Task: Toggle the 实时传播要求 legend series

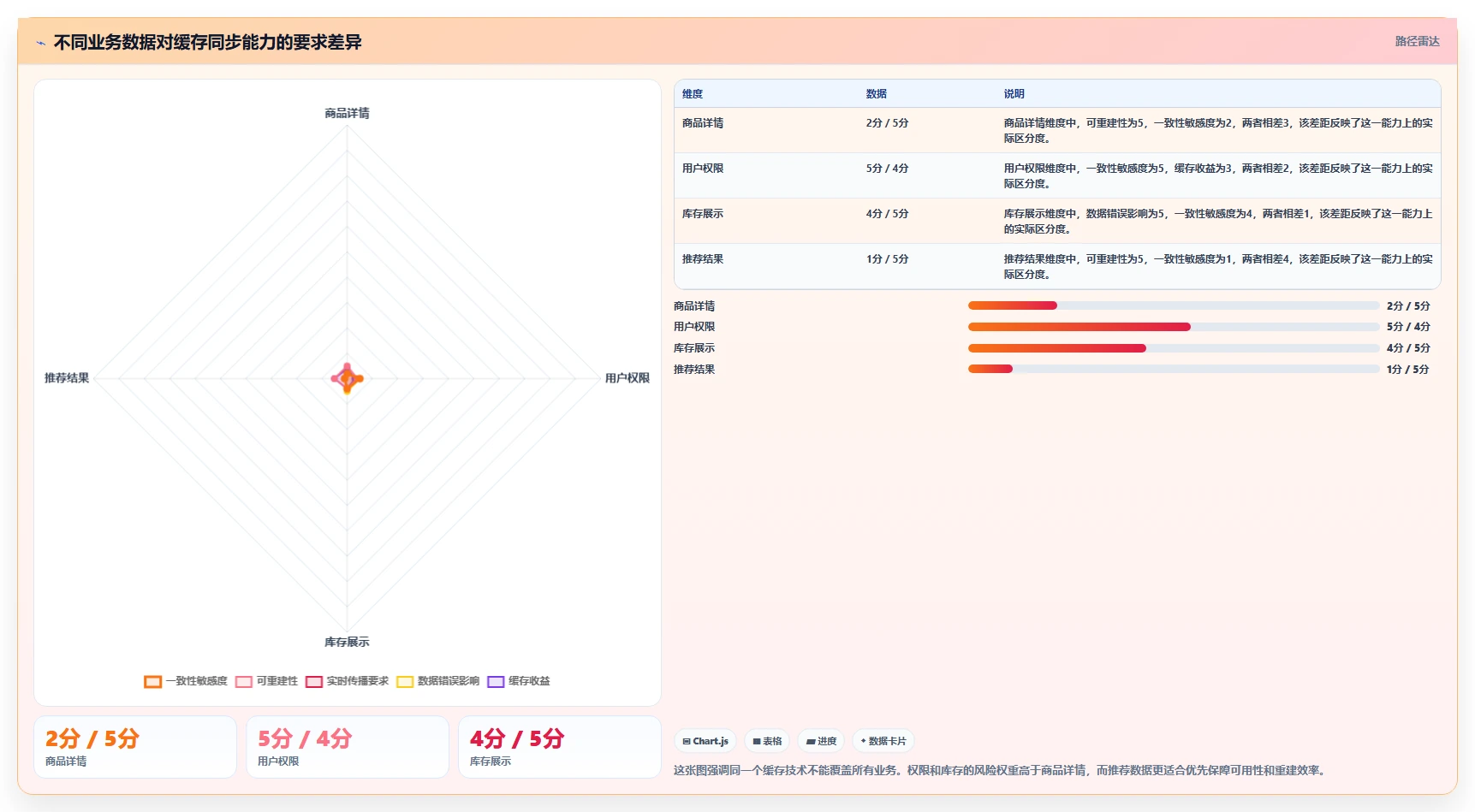Action: coord(347,681)
